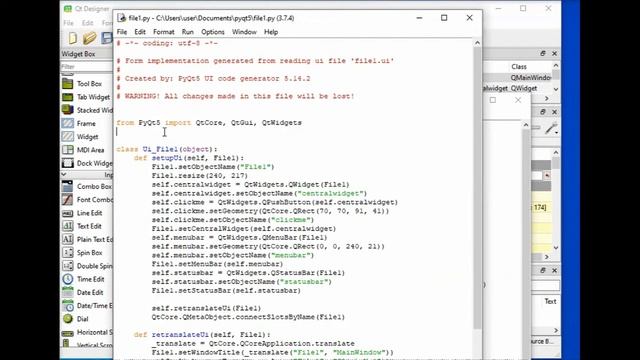
Task: Click the Text column header in bottom panel
Action: [x=550, y=301]
